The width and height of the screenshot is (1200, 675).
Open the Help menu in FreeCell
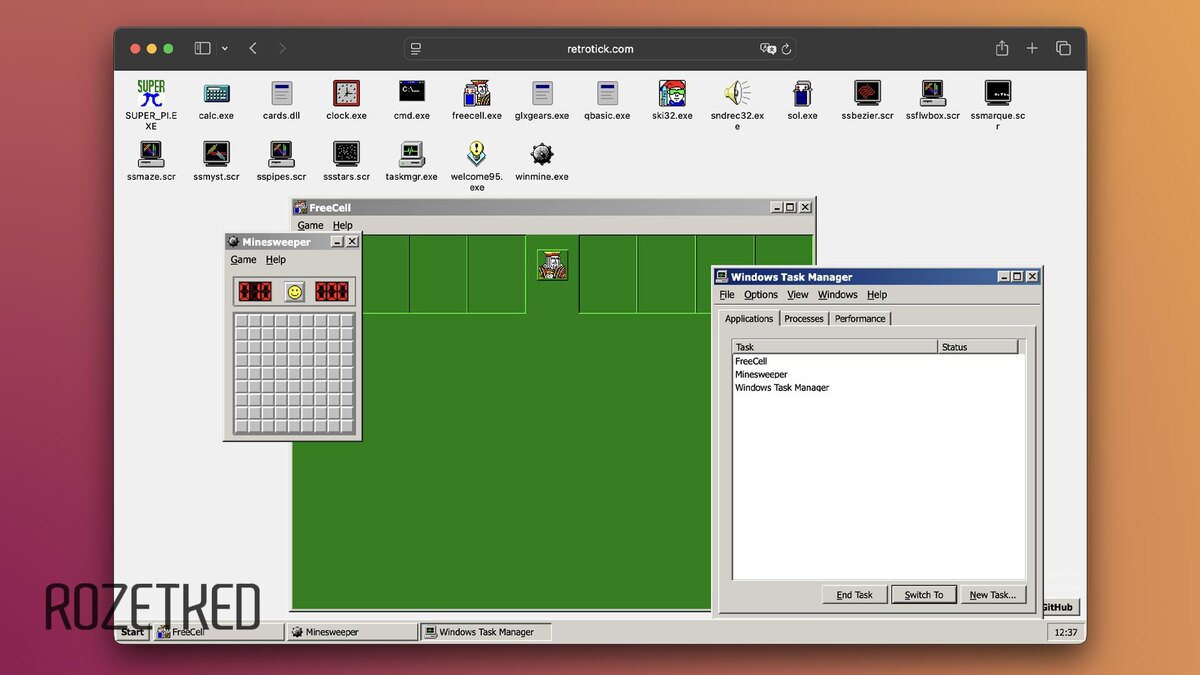pyautogui.click(x=342, y=226)
